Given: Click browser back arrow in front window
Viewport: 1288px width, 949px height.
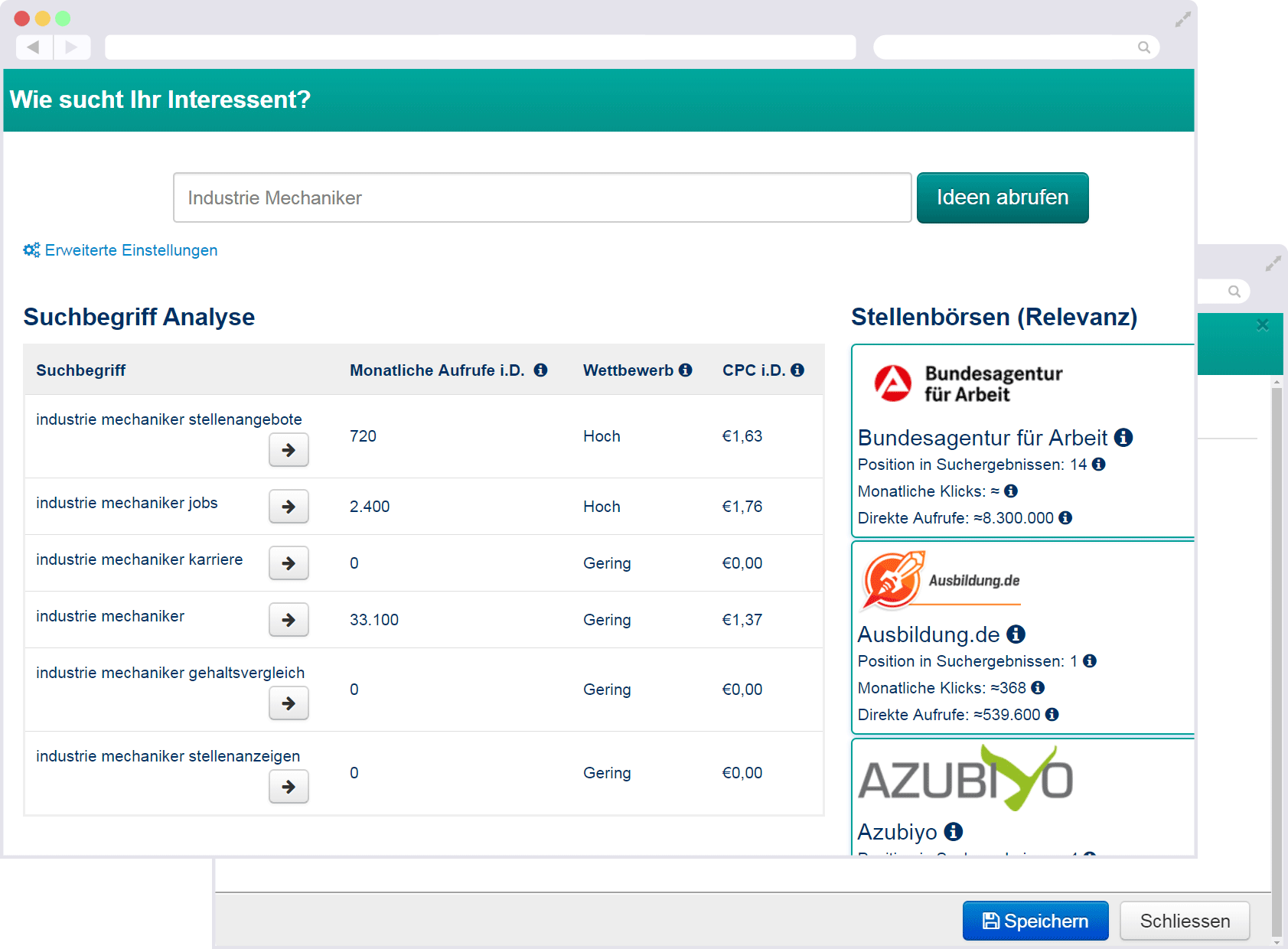Looking at the screenshot, I should pos(34,47).
